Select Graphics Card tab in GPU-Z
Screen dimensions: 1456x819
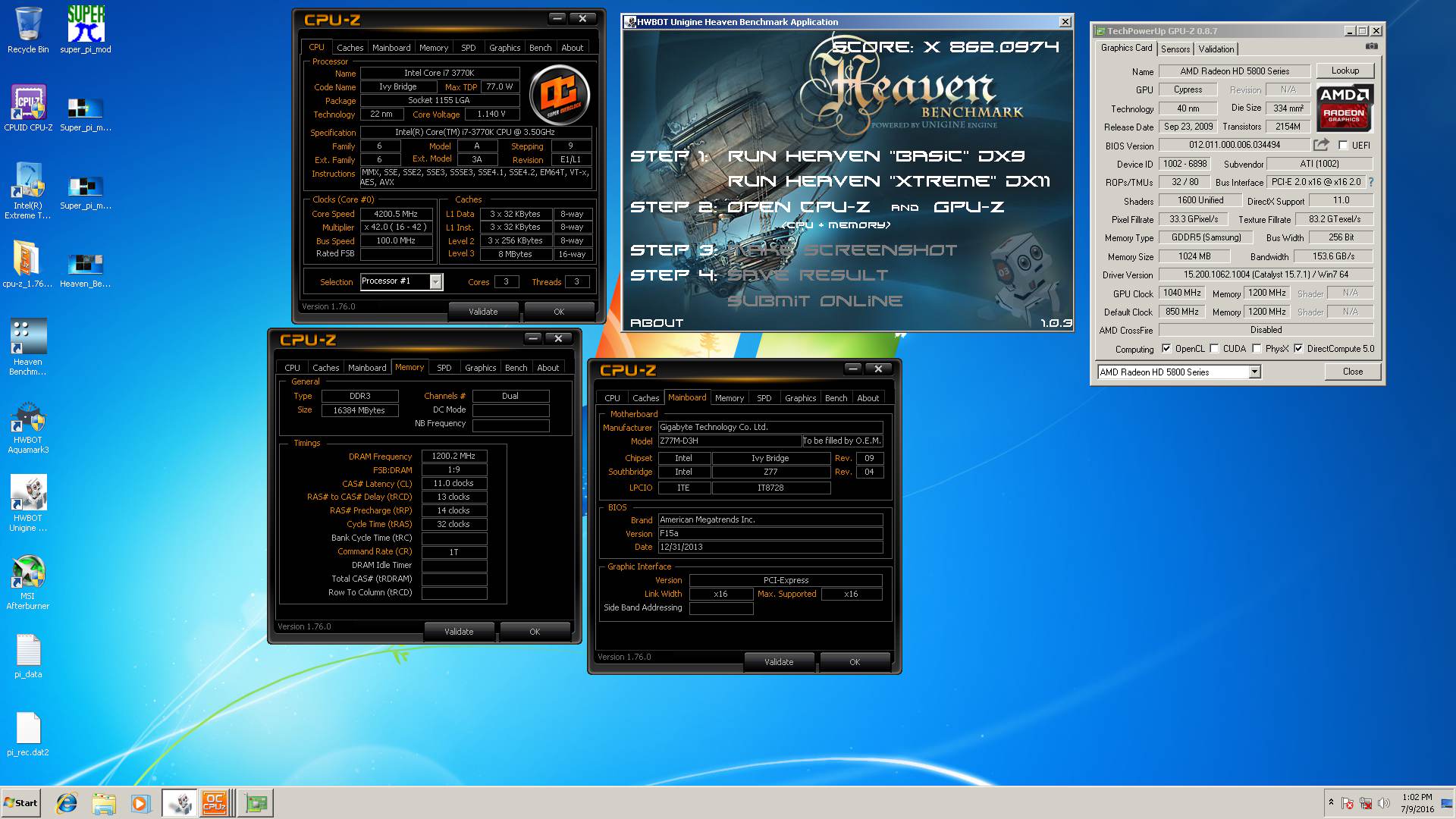click(x=1126, y=48)
